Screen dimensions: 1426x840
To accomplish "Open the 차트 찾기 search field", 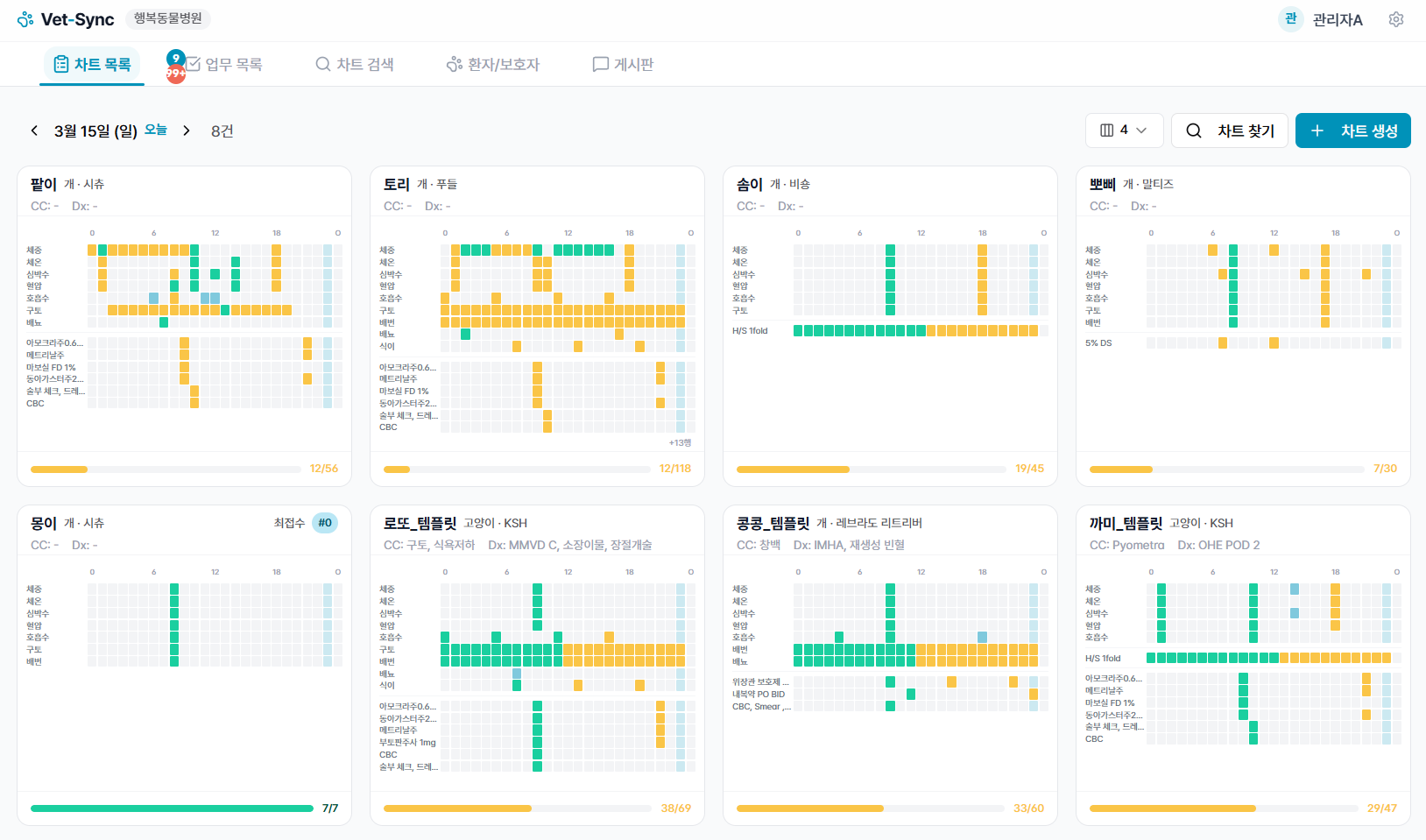I will click(1230, 130).
